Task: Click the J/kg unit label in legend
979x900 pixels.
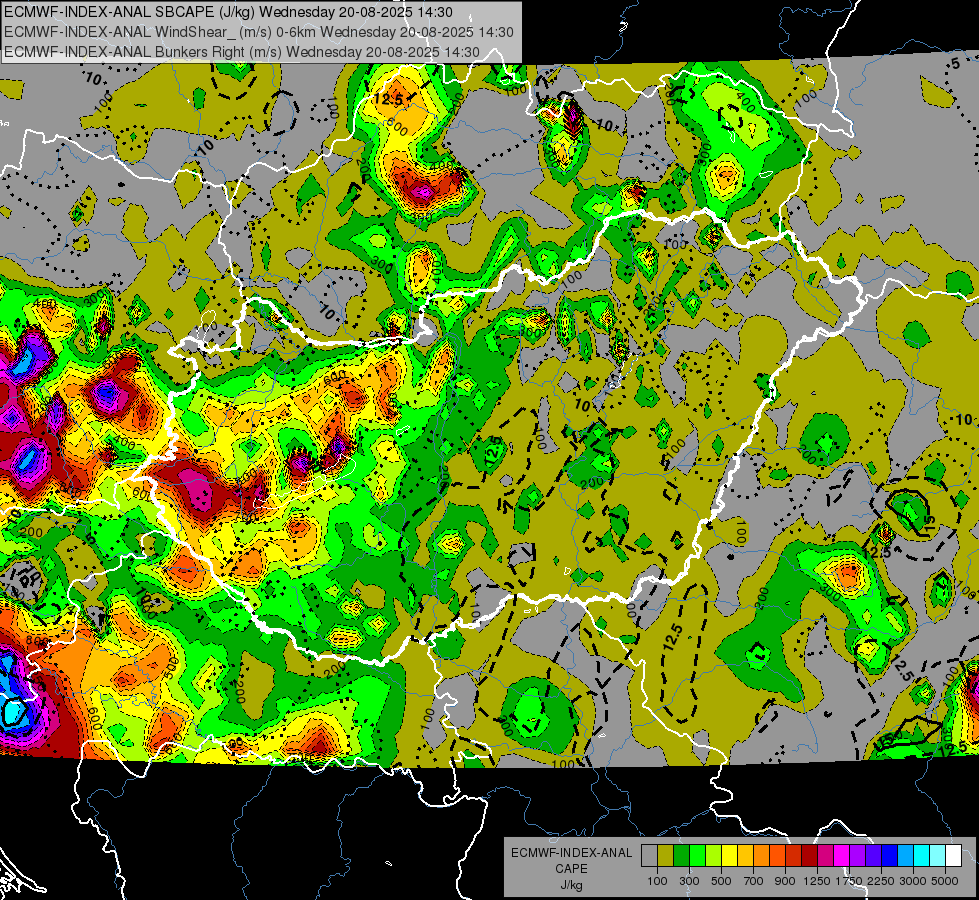Action: pyautogui.click(x=572, y=885)
